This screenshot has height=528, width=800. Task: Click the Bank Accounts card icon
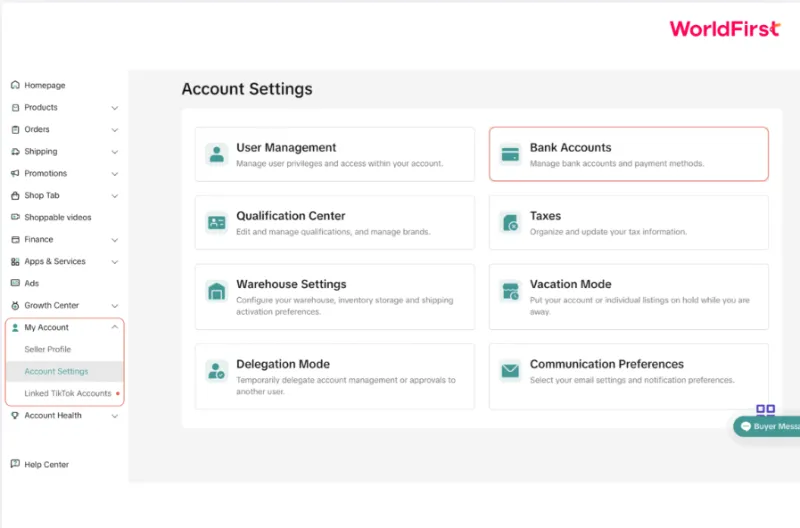pyautogui.click(x=510, y=154)
